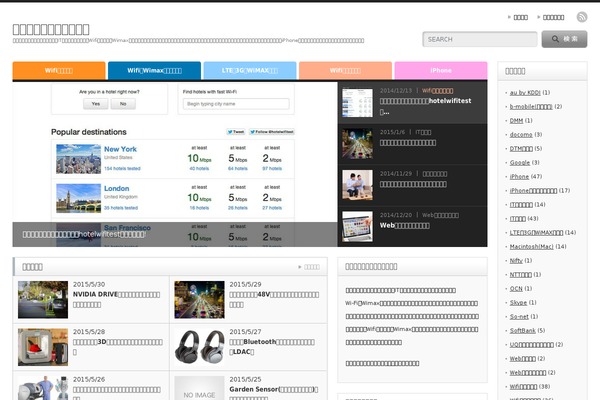600x400 pixels.
Task: Click the Begin typing city name field
Action: pyautogui.click(x=236, y=104)
